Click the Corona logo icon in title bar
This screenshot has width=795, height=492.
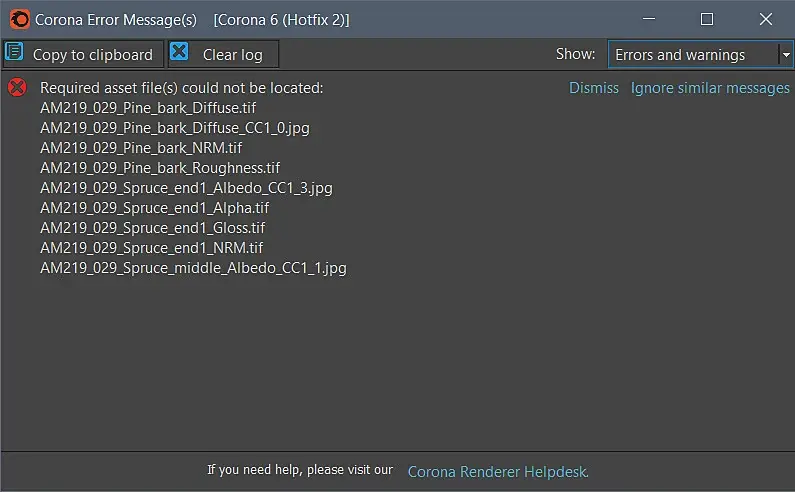pos(19,19)
